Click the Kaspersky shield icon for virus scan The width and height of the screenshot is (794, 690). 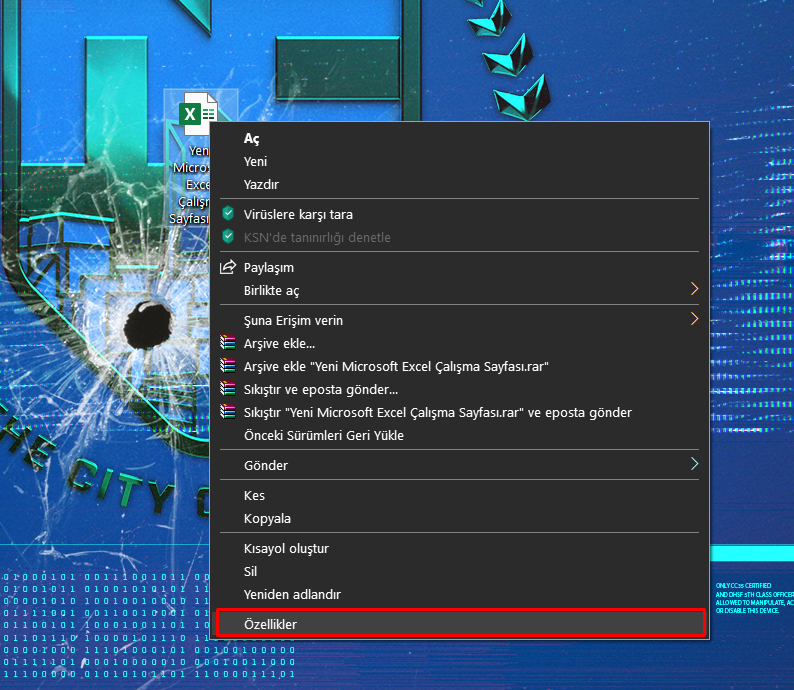(228, 214)
